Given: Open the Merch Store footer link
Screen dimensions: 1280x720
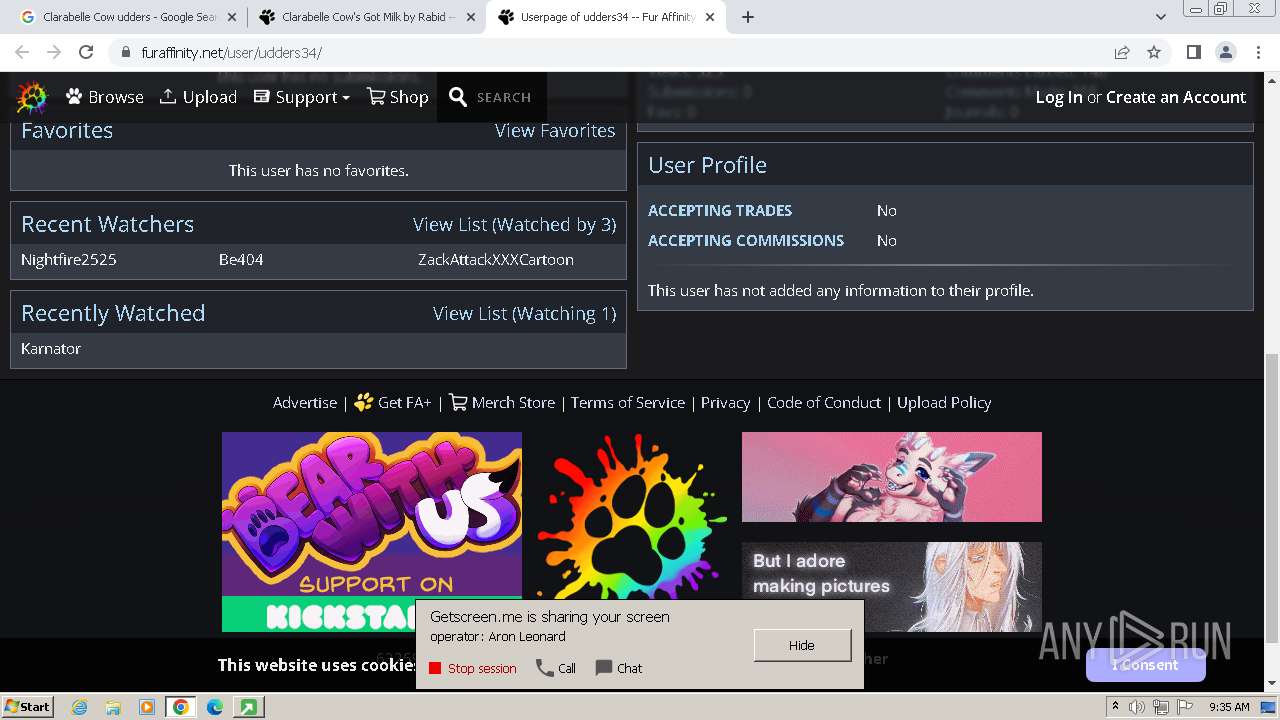Looking at the screenshot, I should click(502, 402).
